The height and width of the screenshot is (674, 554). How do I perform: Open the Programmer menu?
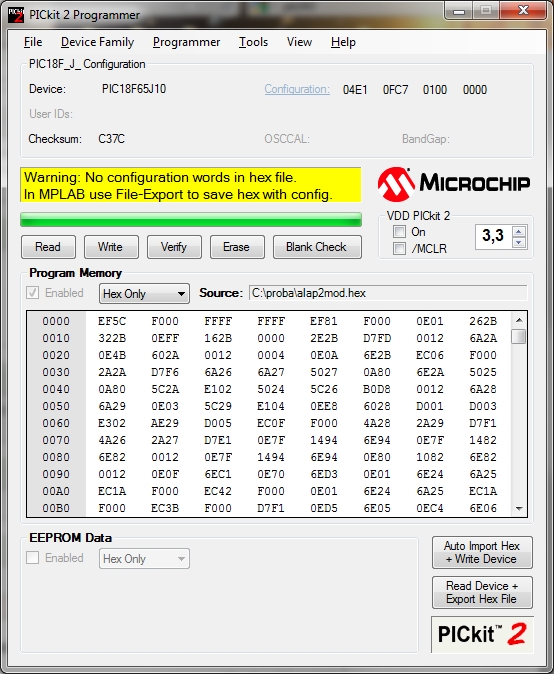pos(187,42)
